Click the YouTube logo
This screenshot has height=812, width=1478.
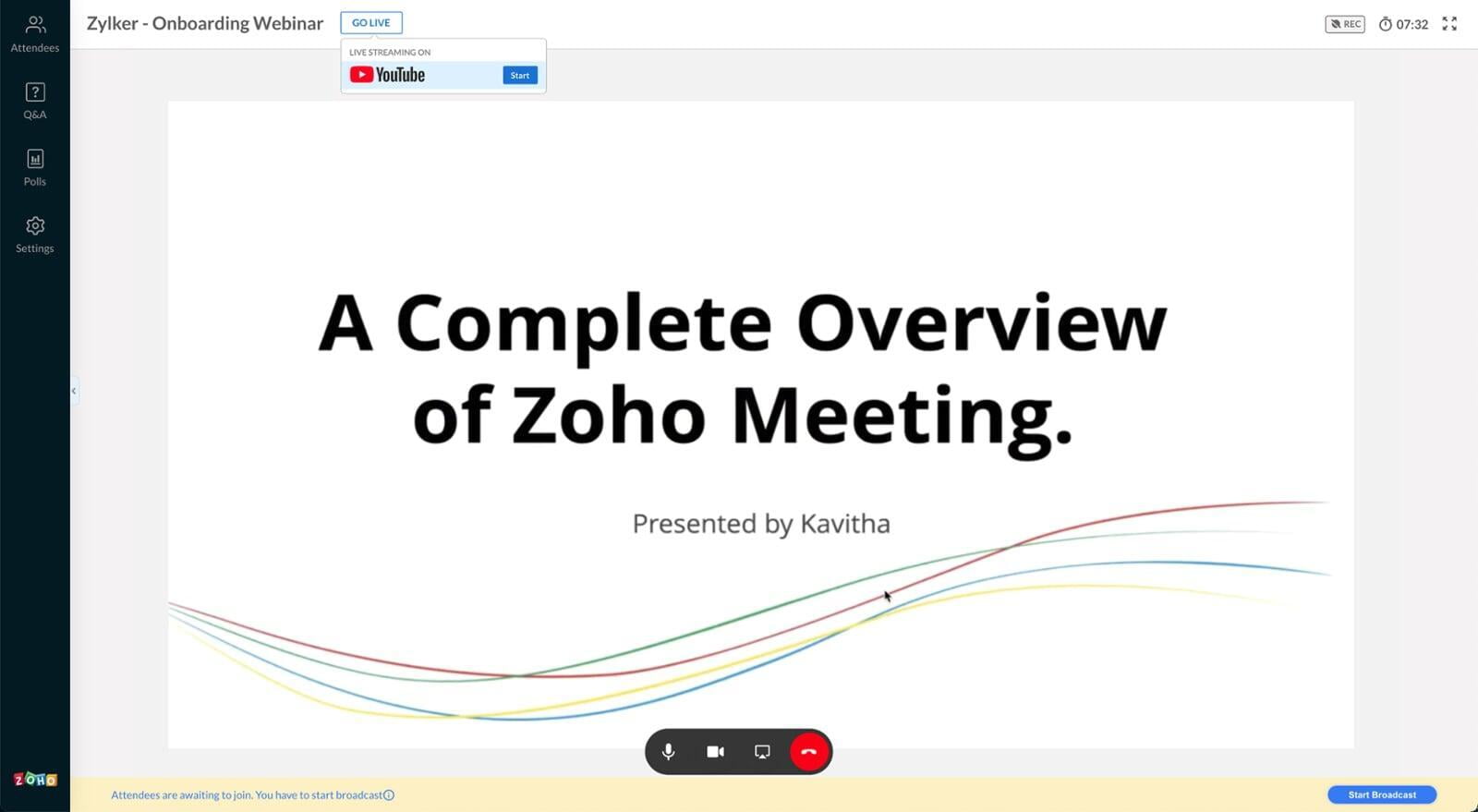pyautogui.click(x=388, y=75)
